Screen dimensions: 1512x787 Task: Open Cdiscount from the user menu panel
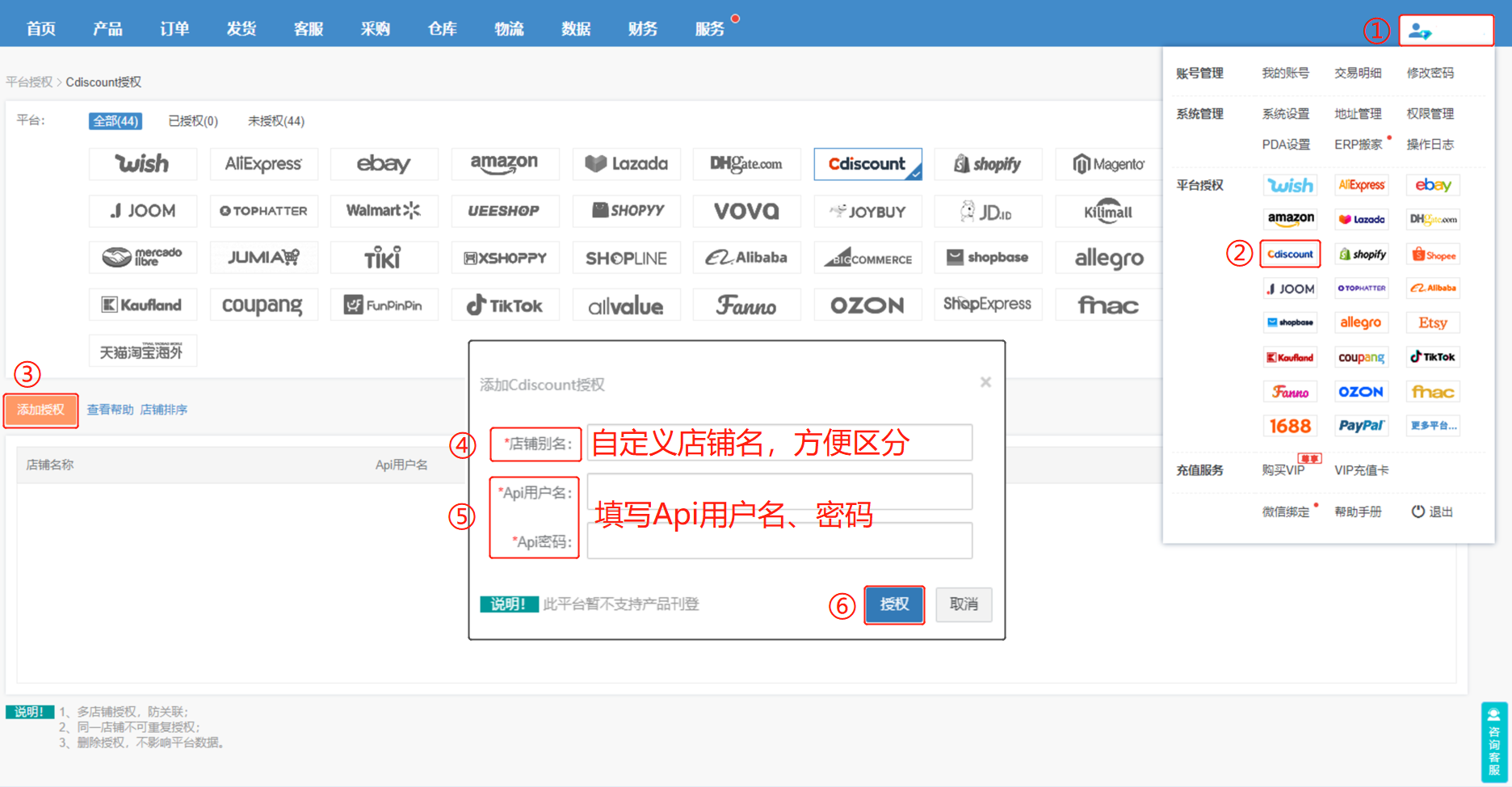[x=1290, y=254]
